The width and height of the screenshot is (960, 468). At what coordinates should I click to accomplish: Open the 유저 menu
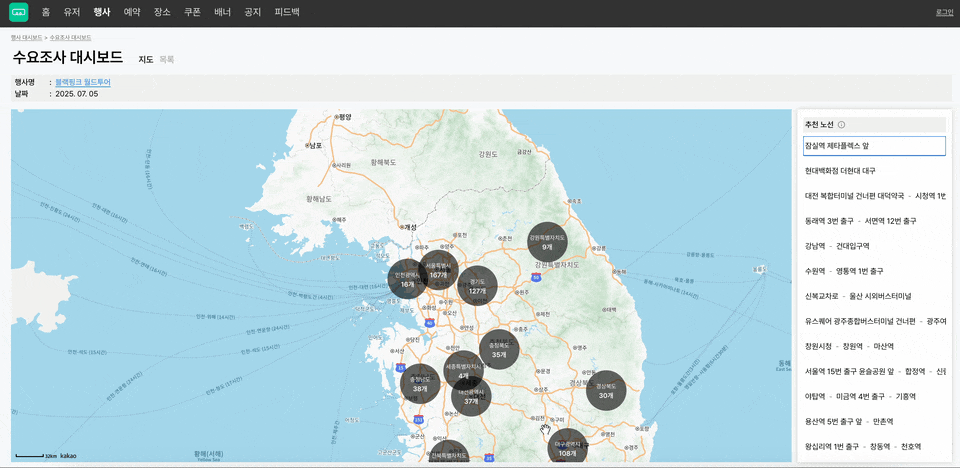click(72, 12)
